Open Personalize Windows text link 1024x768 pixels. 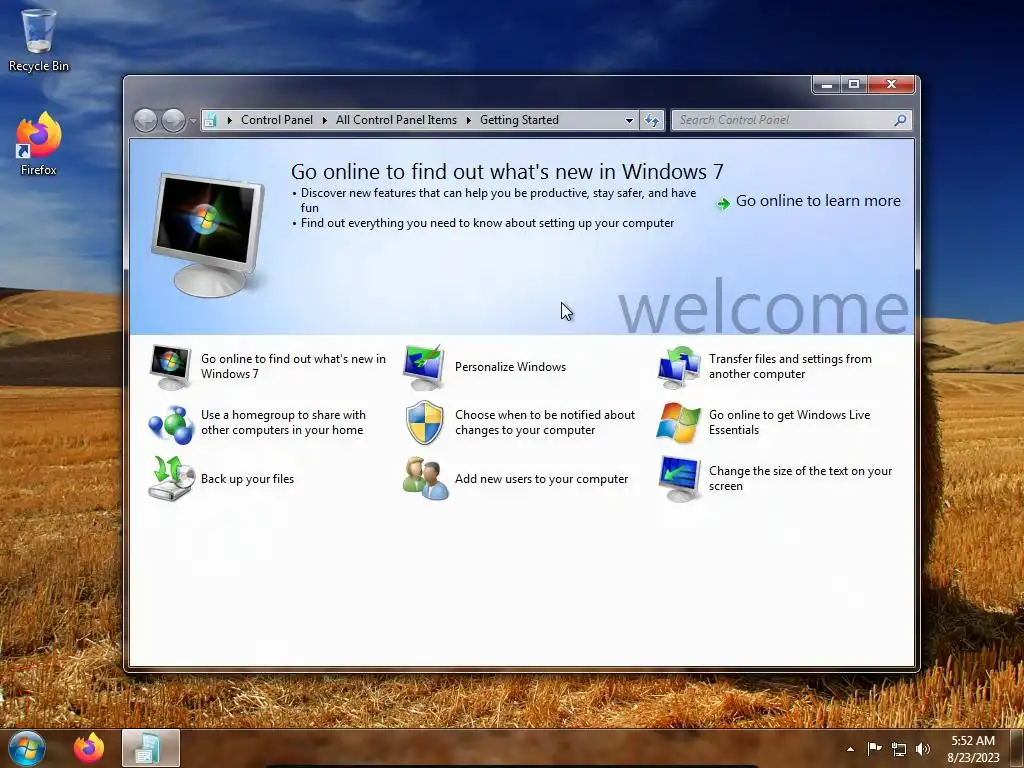pyautogui.click(x=510, y=367)
